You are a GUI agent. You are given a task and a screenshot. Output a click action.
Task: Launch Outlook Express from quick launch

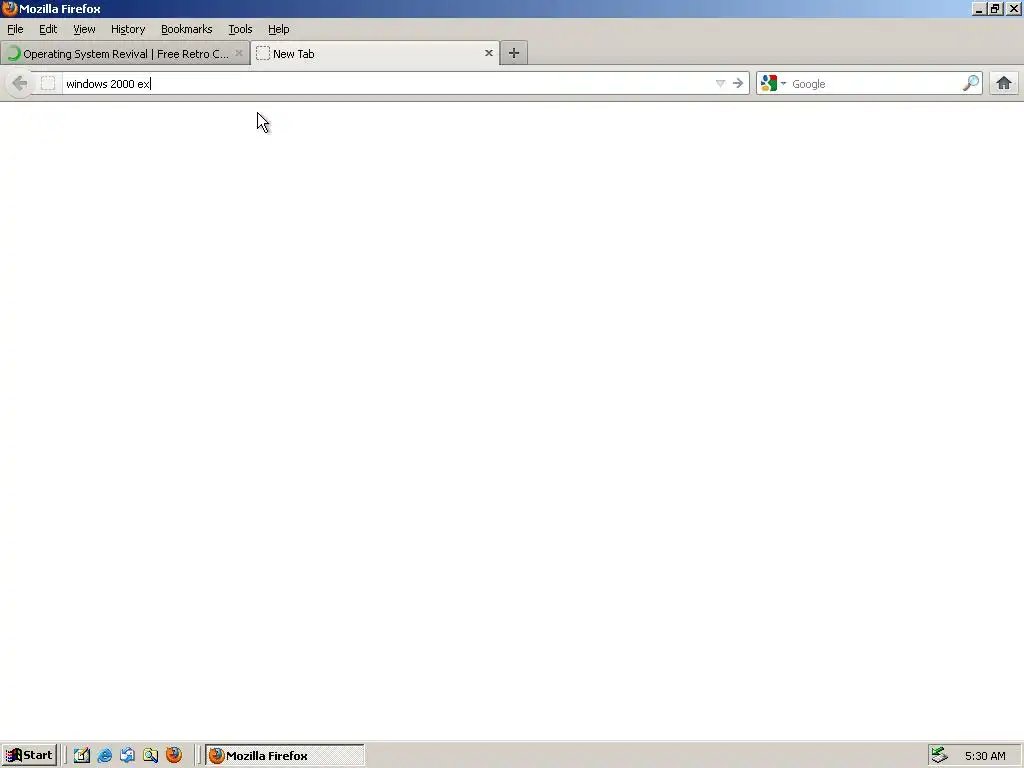(x=127, y=756)
